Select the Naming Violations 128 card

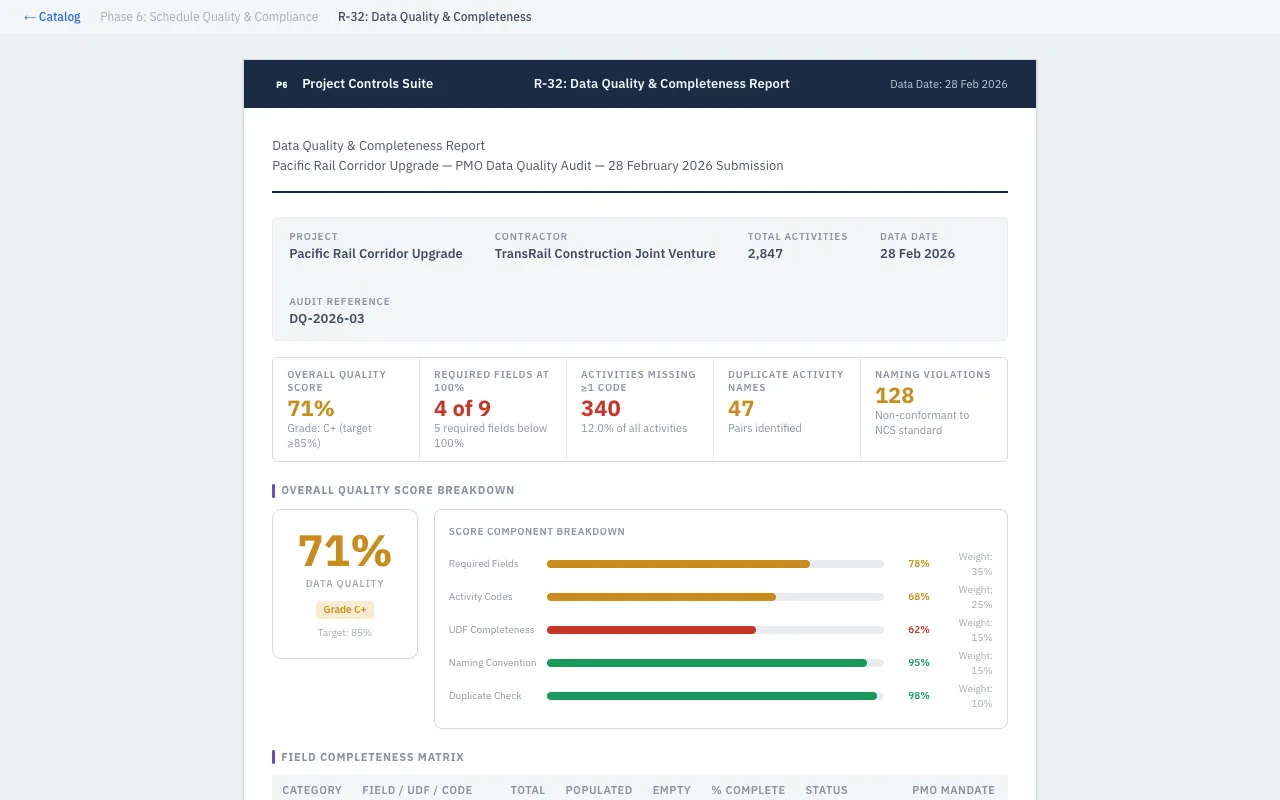coord(933,409)
